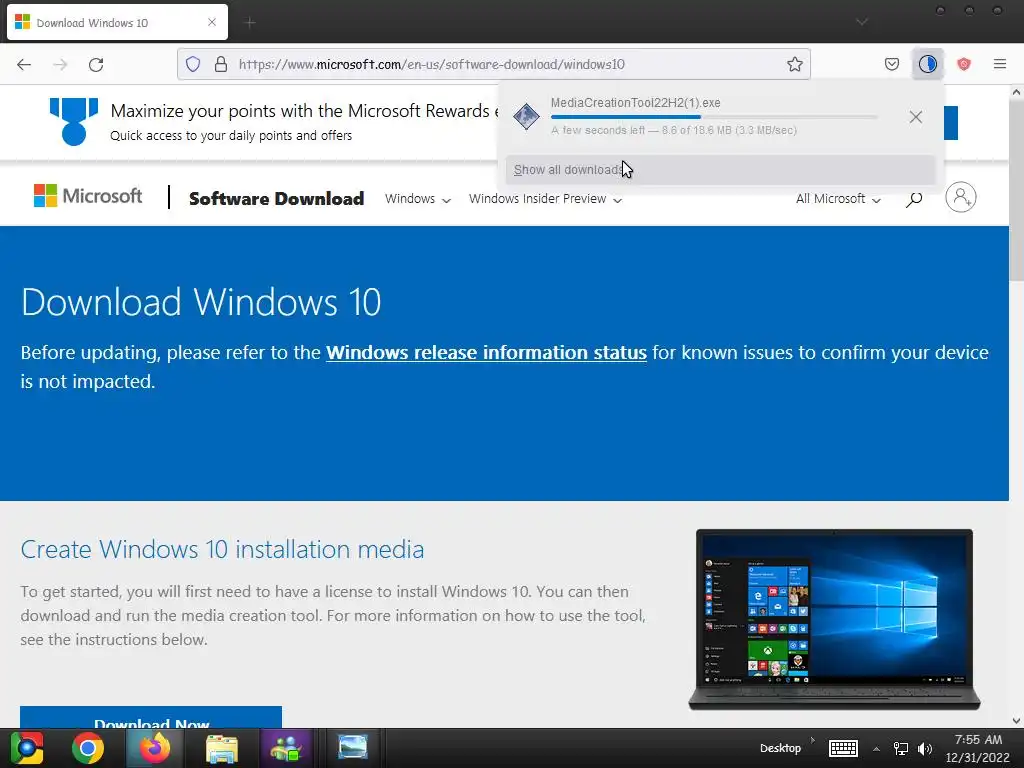
Task: Open the users app taskbar icon
Action: pos(286,748)
